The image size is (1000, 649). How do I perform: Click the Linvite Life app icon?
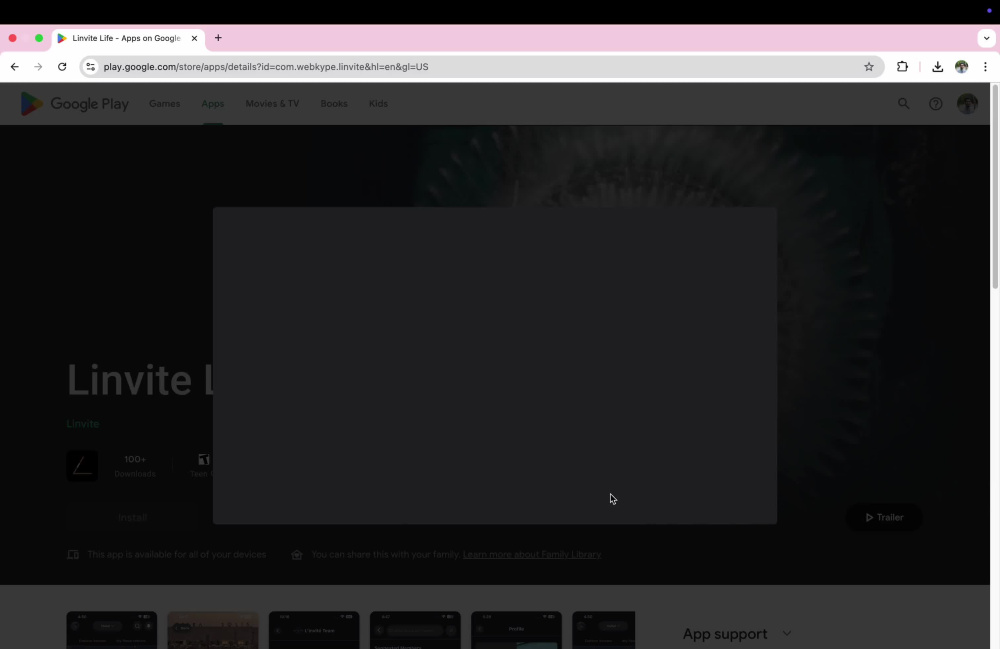pyautogui.click(x=82, y=465)
